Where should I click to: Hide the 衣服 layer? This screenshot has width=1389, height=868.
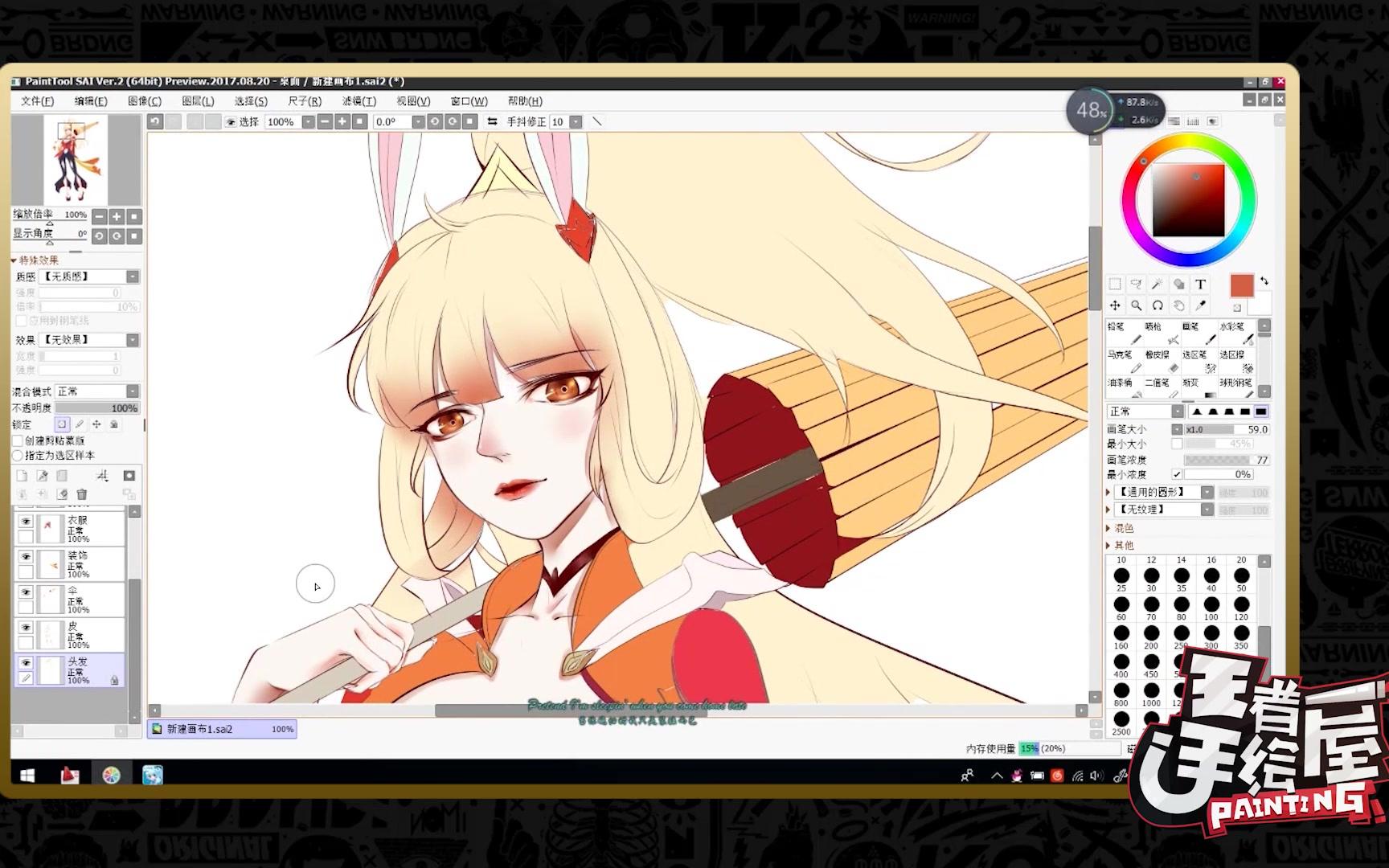pyautogui.click(x=26, y=522)
